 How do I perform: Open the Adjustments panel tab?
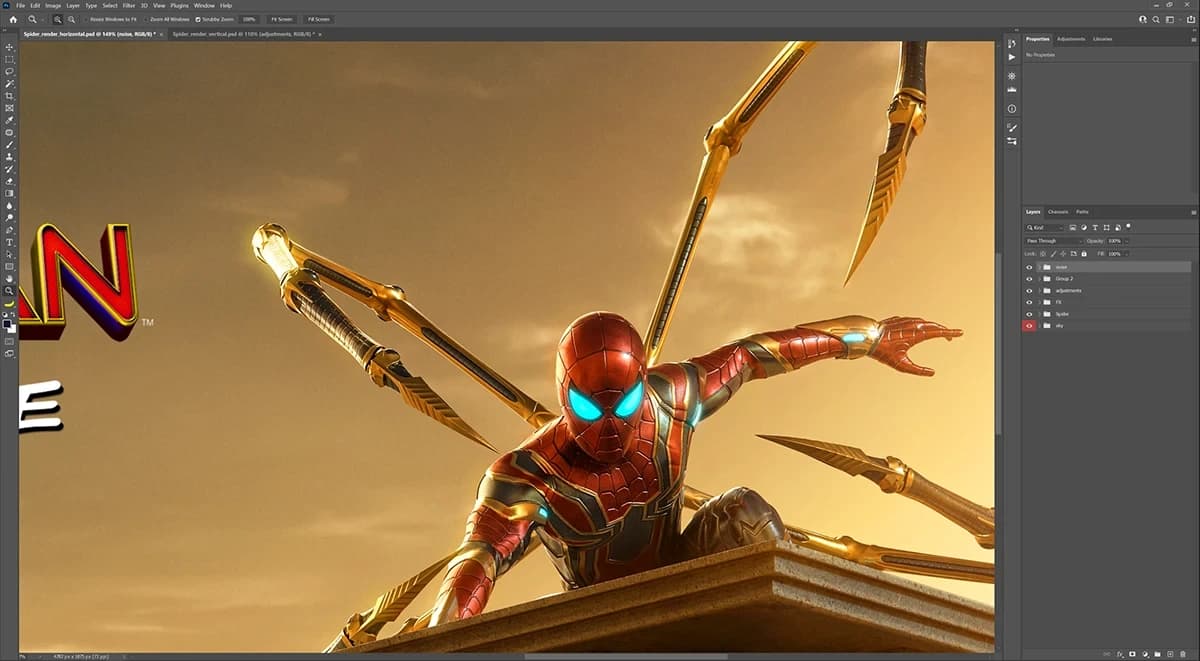pyautogui.click(x=1071, y=39)
